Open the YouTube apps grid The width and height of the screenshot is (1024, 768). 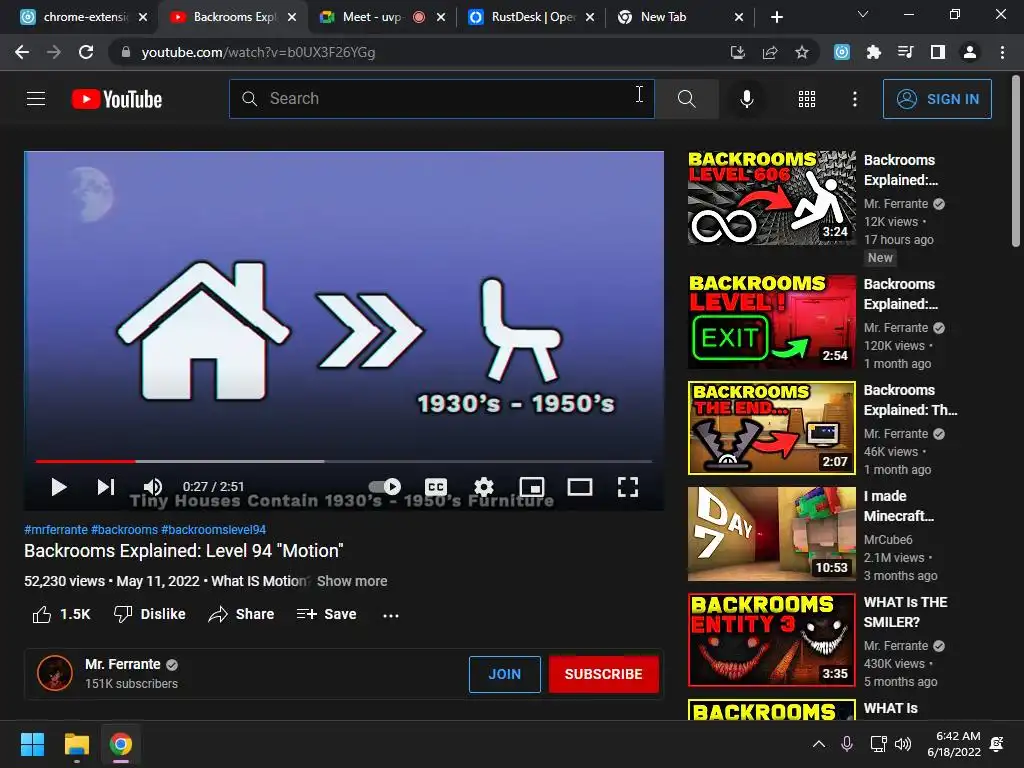[x=807, y=99]
